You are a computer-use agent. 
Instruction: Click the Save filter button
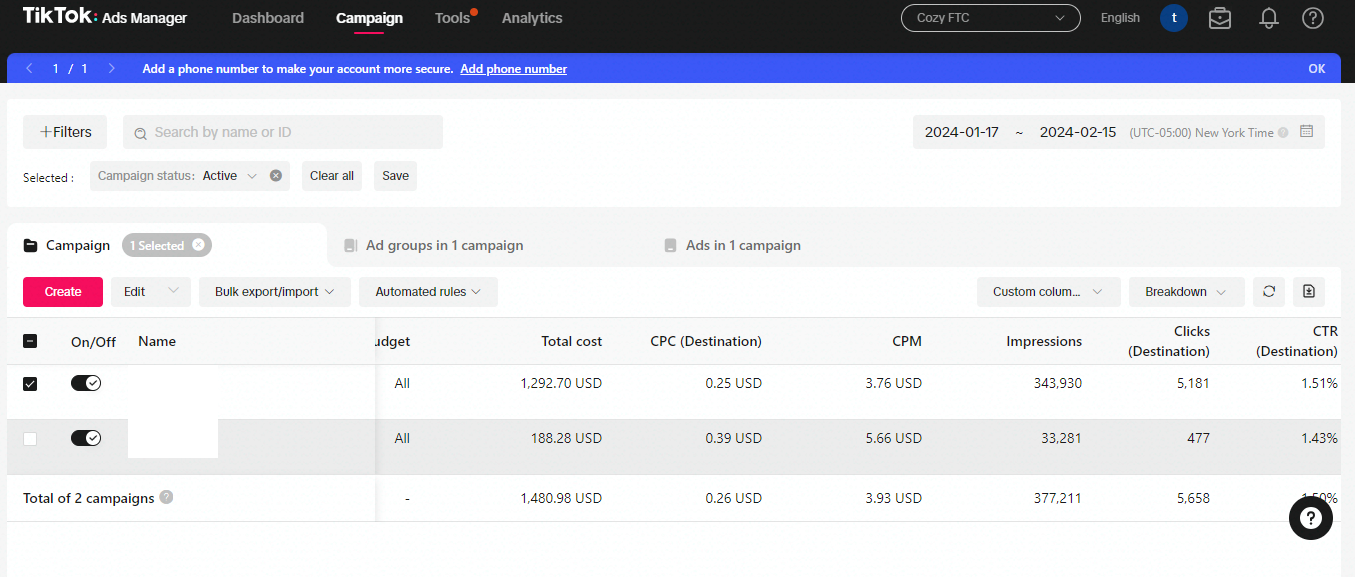point(395,176)
